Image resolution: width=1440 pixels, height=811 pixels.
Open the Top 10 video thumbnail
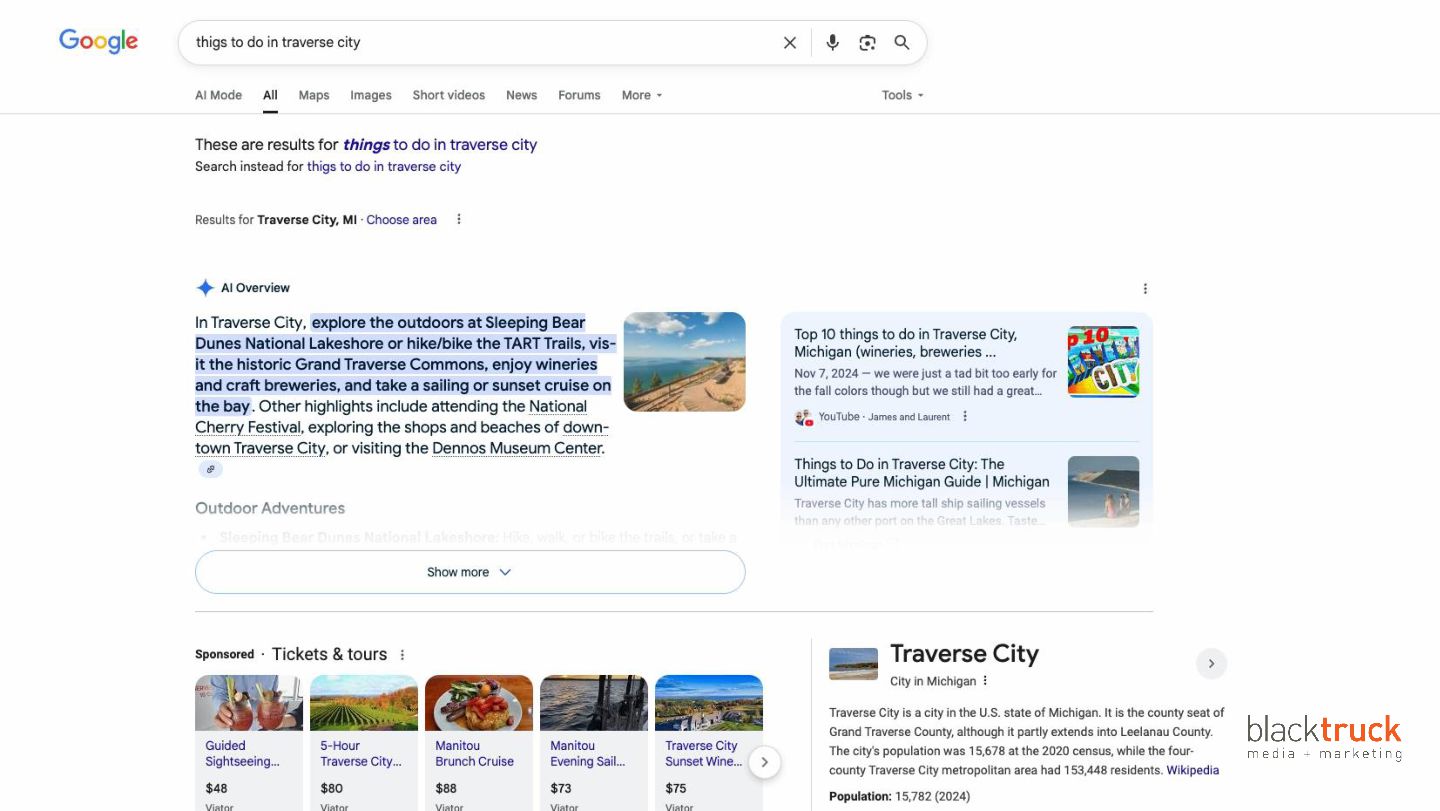(1103, 361)
